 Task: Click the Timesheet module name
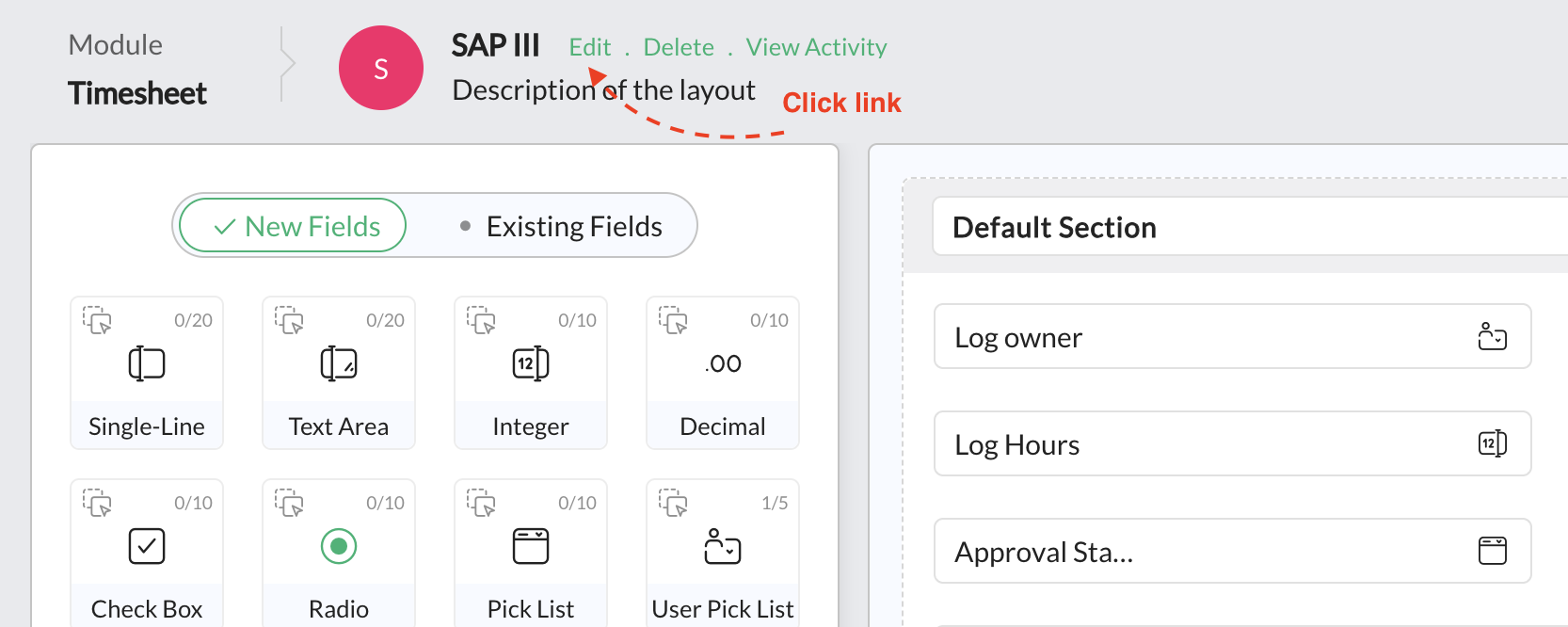pyautogui.click(x=137, y=93)
